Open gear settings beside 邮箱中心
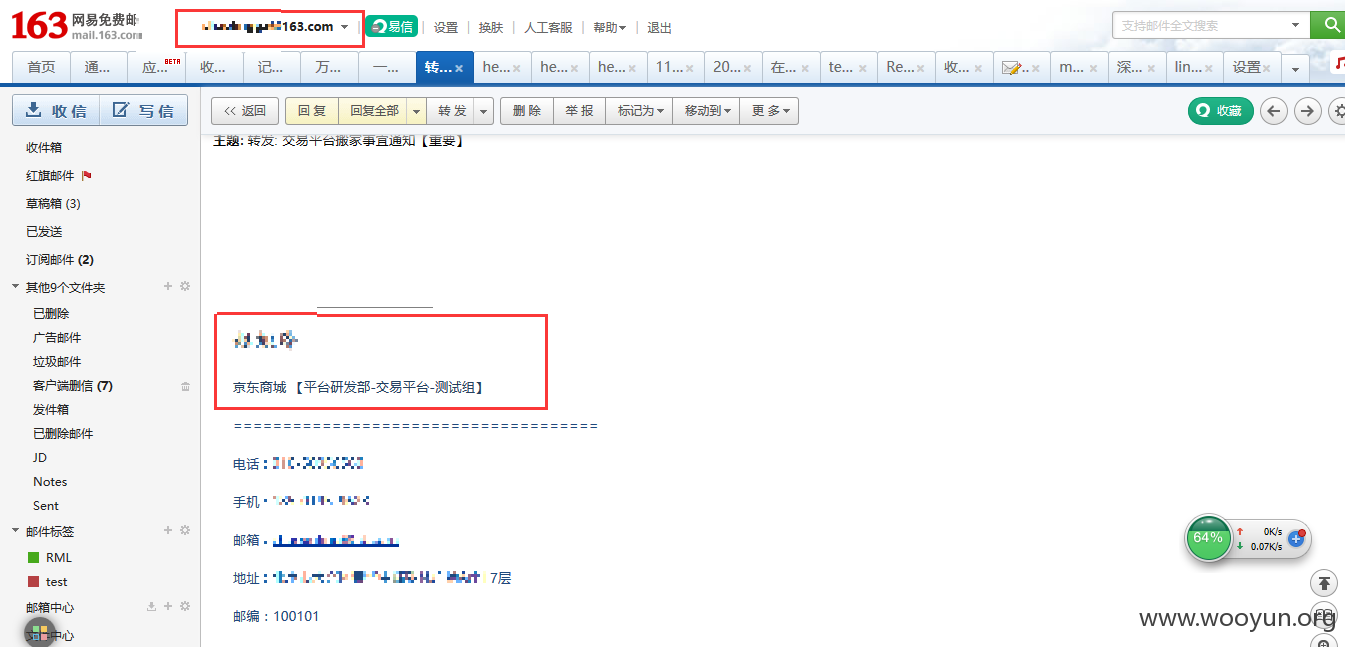The height and width of the screenshot is (647, 1345). (185, 606)
